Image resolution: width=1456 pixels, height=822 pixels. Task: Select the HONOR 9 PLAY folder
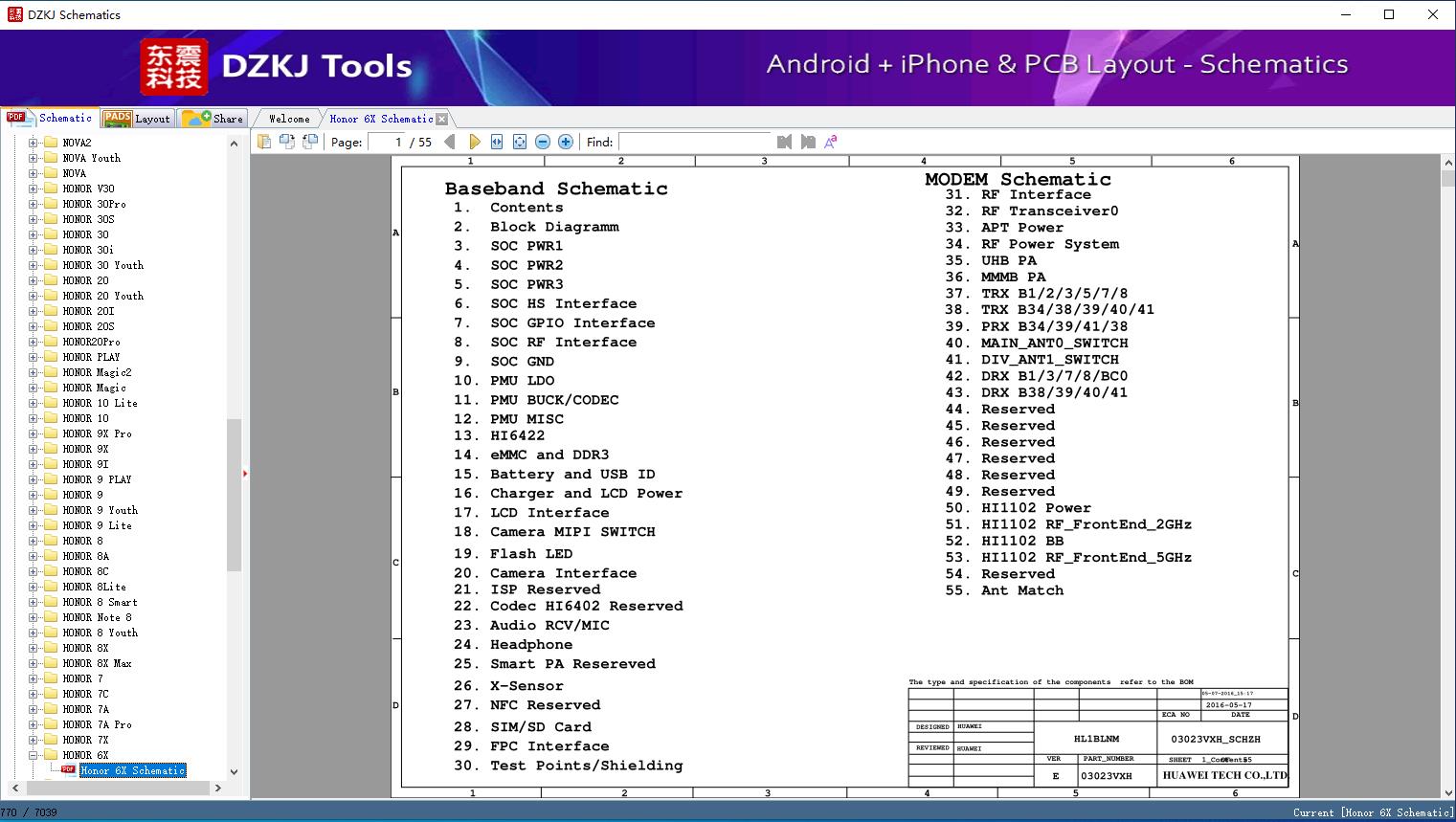pyautogui.click(x=97, y=479)
